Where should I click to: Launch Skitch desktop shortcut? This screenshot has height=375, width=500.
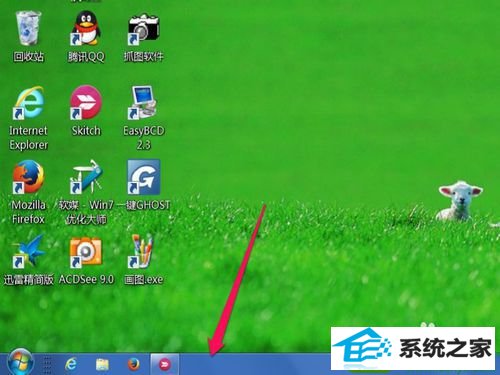(86, 103)
